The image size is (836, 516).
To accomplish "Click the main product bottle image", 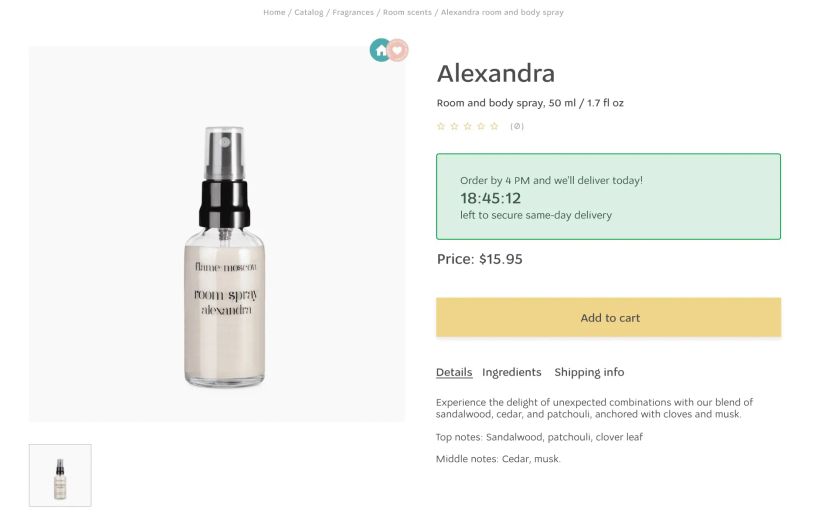I will 224,256.
